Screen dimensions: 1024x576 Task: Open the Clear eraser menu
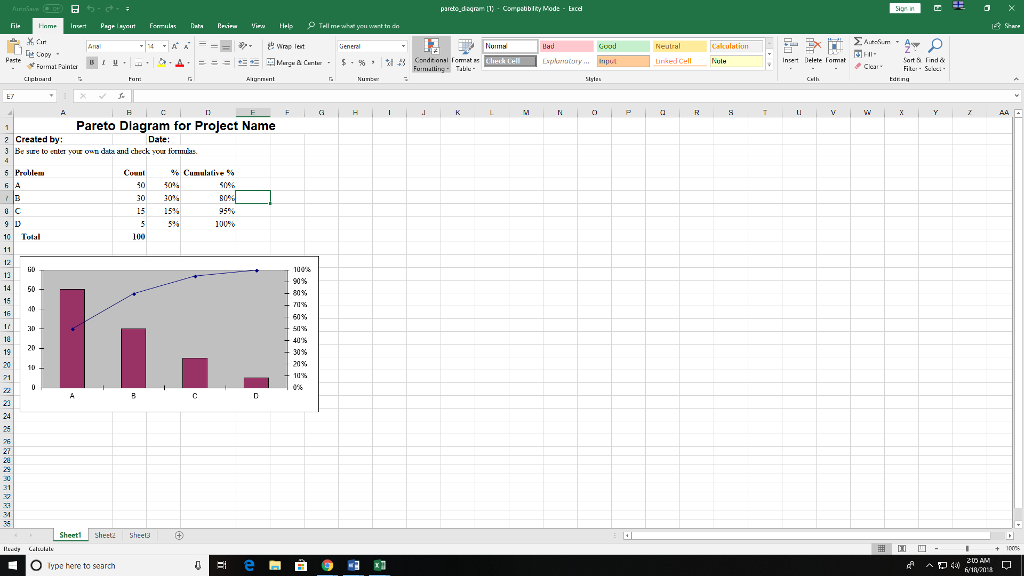coord(869,66)
